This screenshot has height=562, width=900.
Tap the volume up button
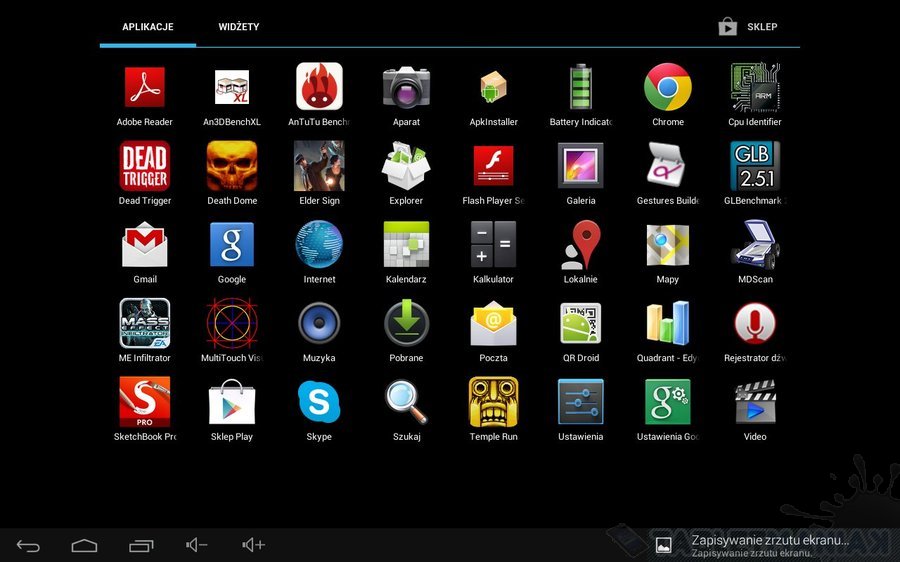(x=254, y=545)
